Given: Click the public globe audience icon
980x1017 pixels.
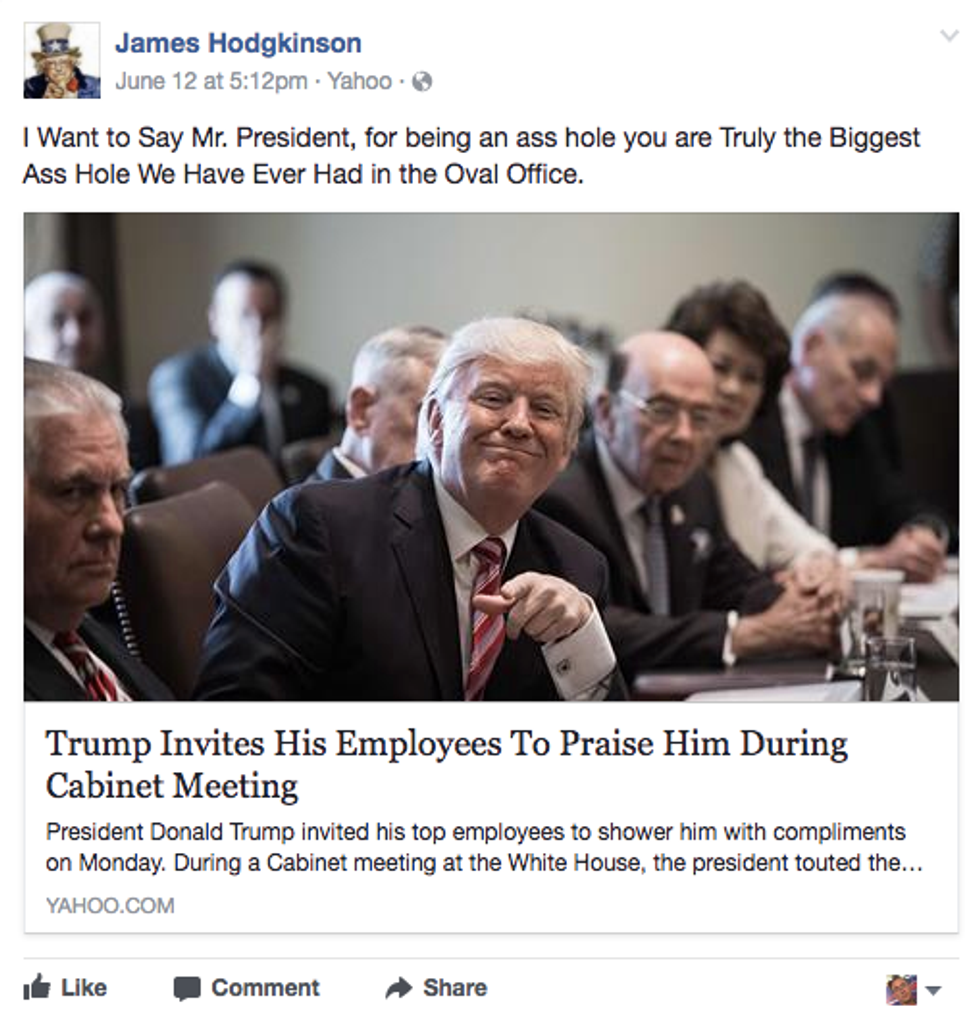Looking at the screenshot, I should pyautogui.click(x=422, y=82).
